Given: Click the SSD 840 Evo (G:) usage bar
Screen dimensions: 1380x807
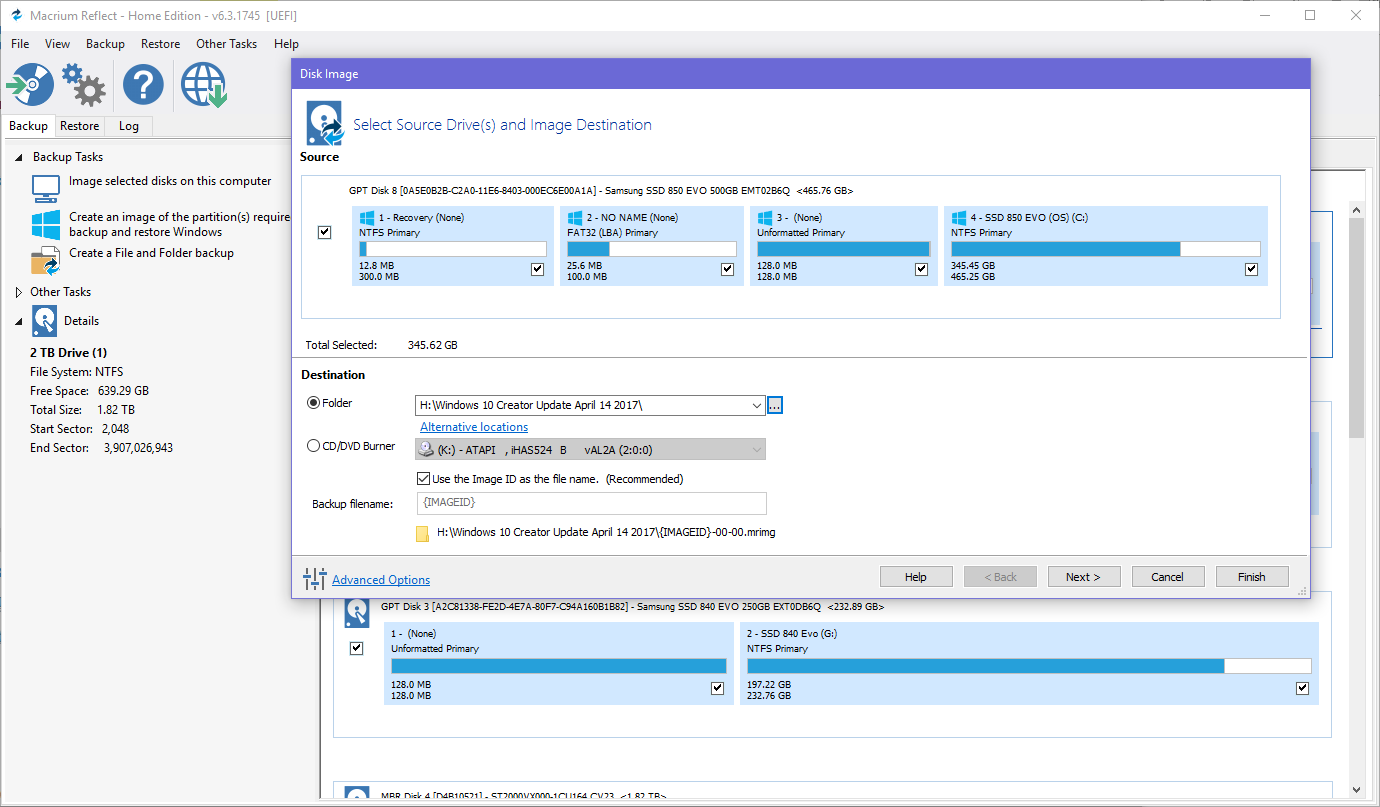Looking at the screenshot, I should pyautogui.click(x=1029, y=666).
